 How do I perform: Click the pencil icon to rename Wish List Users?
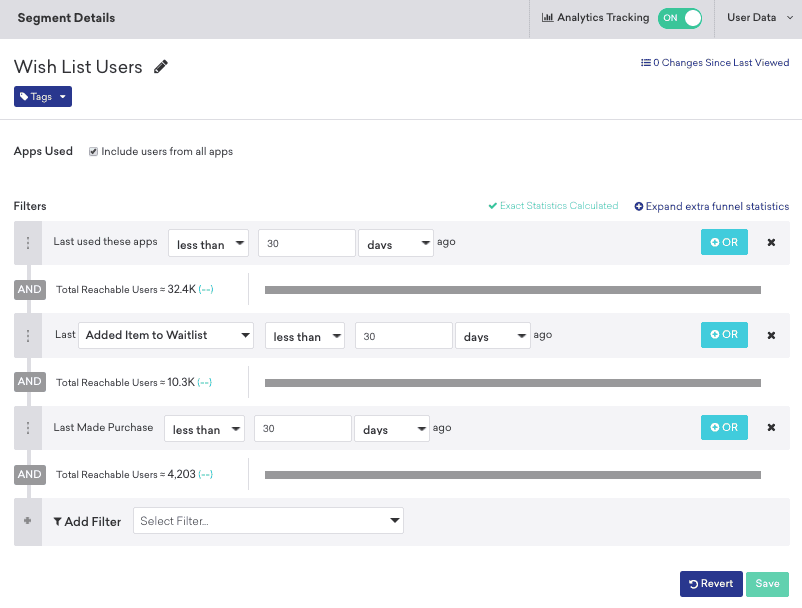[160, 67]
